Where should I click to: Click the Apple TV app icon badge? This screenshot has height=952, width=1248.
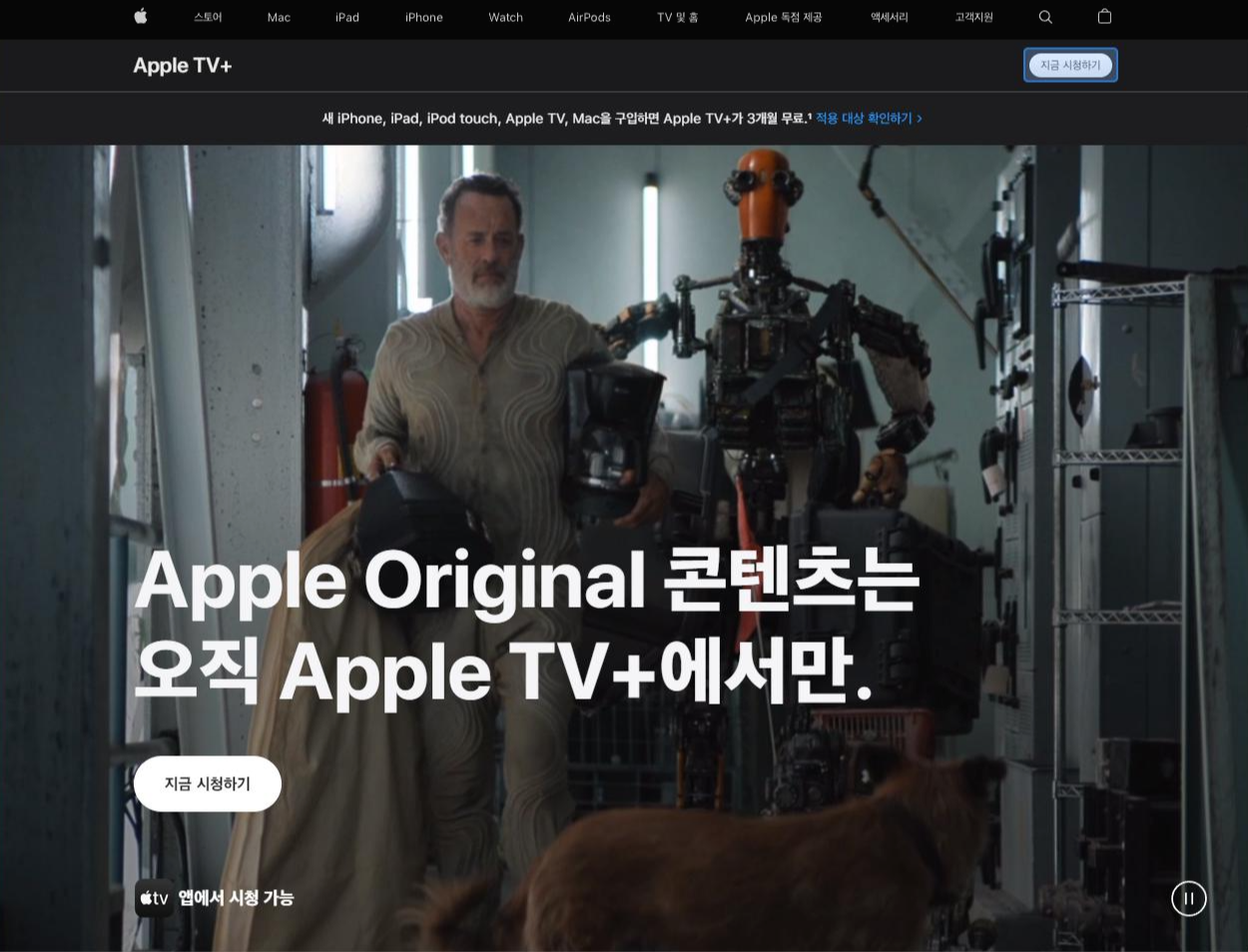154,898
